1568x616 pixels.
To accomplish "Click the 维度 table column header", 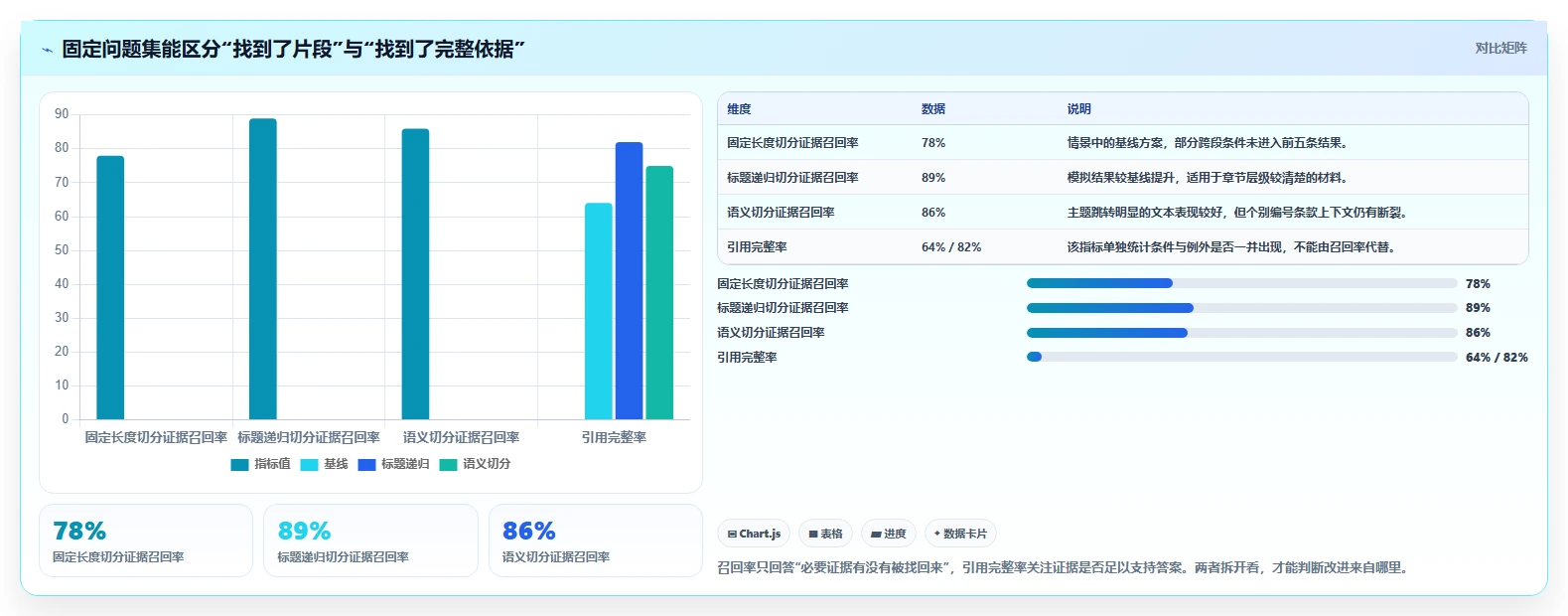I will click(739, 109).
